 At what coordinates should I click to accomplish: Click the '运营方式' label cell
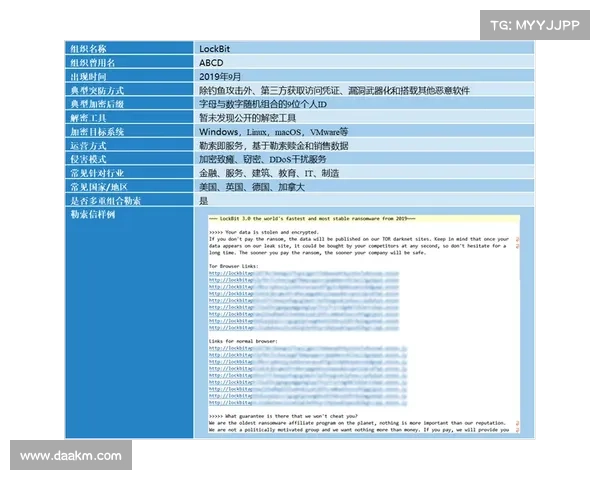coord(129,145)
